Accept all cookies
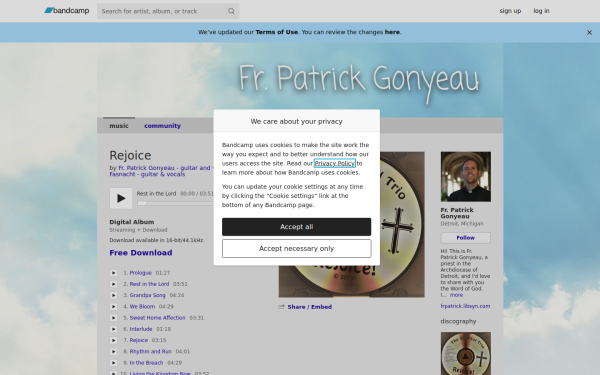 click(296, 227)
